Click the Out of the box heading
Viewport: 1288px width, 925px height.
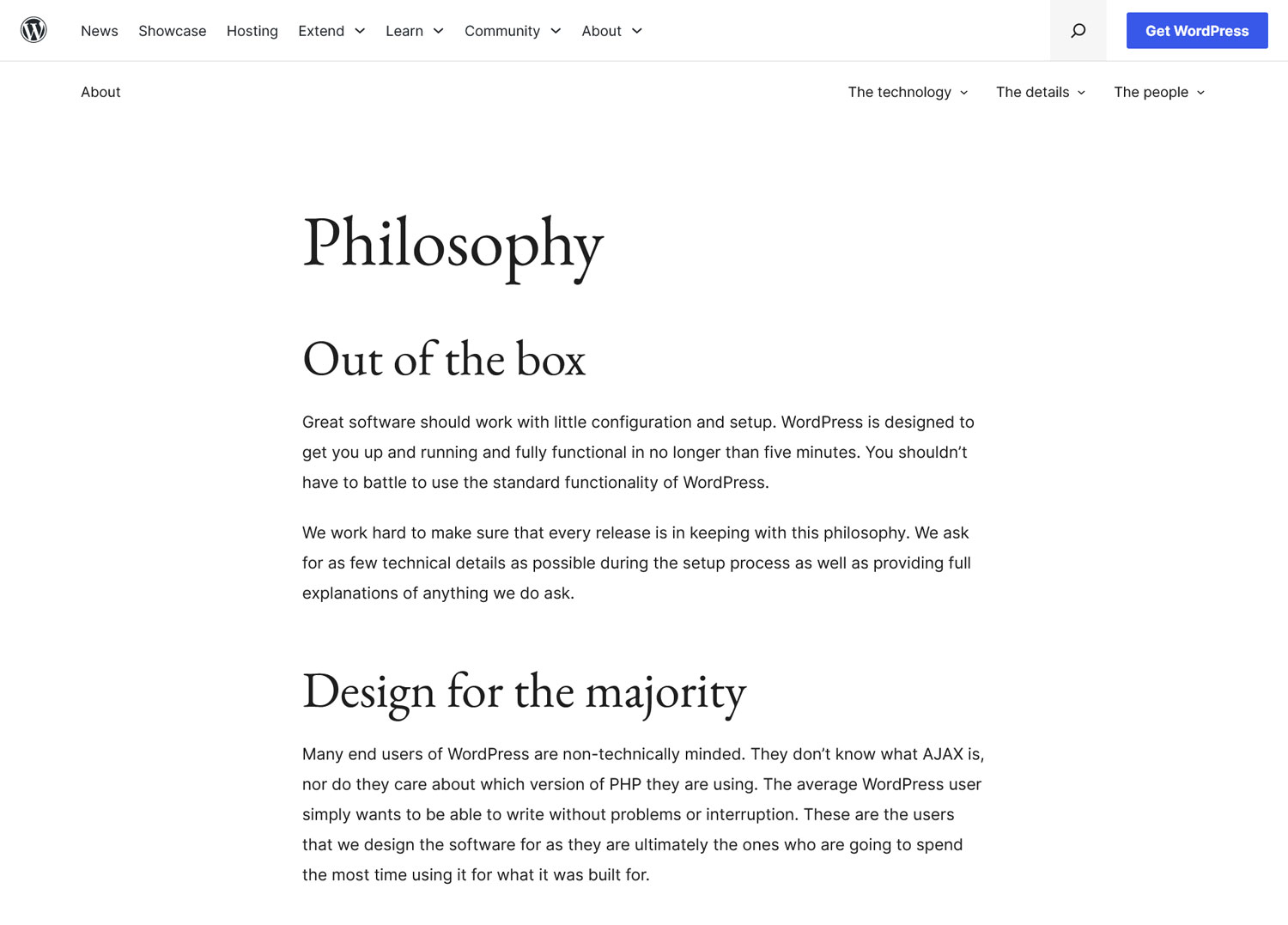[444, 361]
